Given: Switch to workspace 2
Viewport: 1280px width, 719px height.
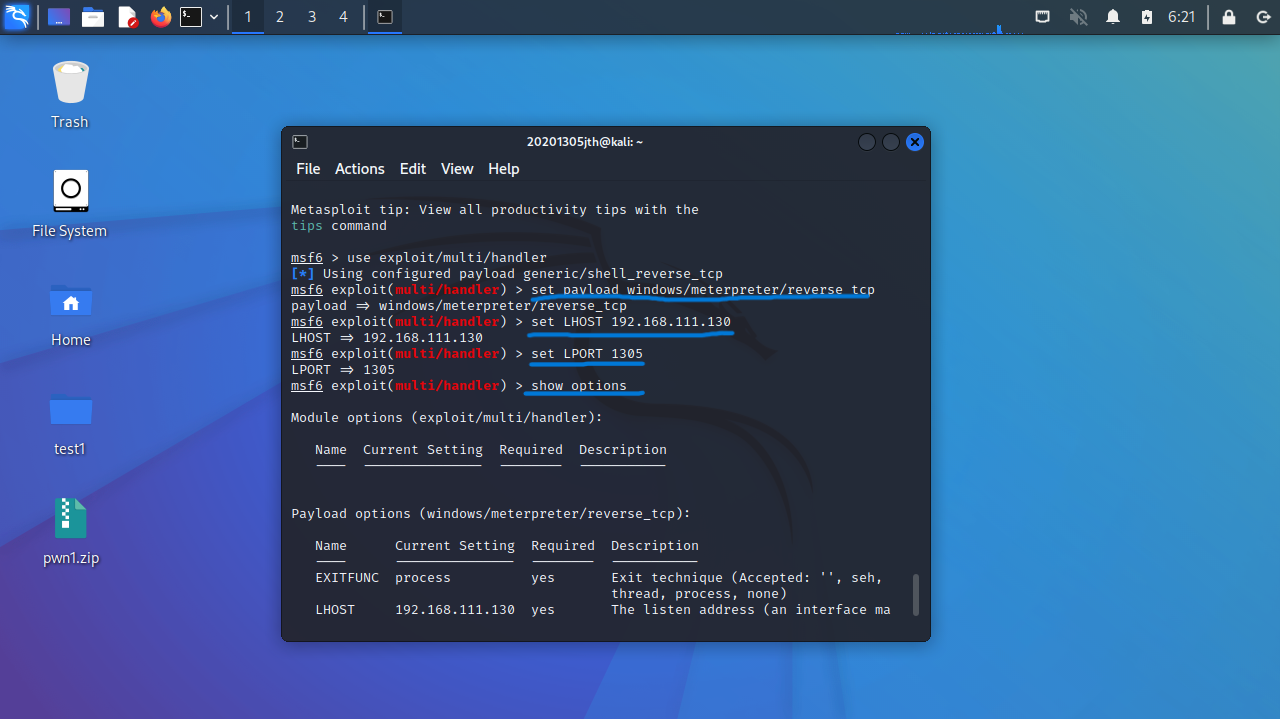Looking at the screenshot, I should [280, 17].
